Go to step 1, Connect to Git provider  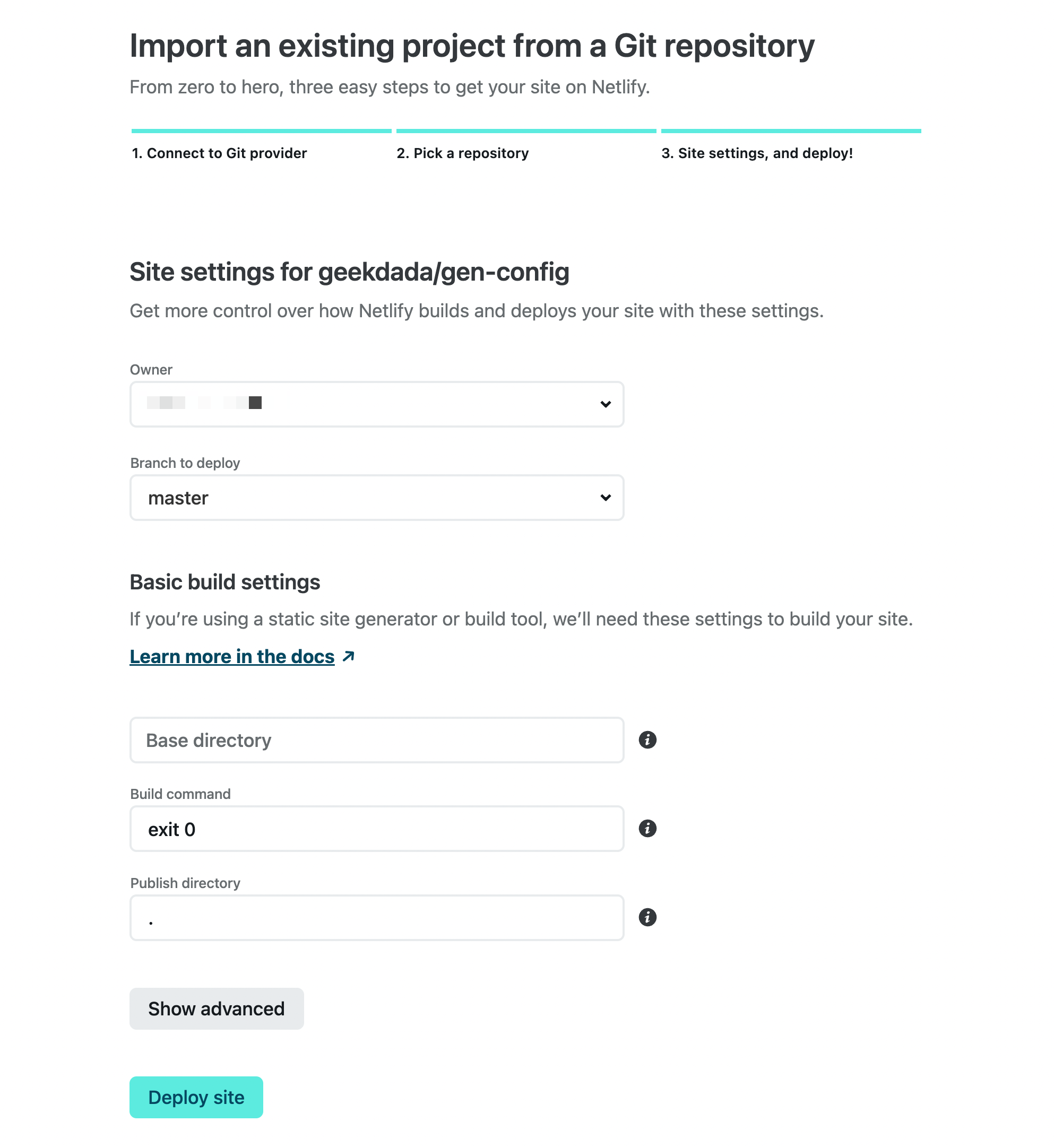(220, 153)
